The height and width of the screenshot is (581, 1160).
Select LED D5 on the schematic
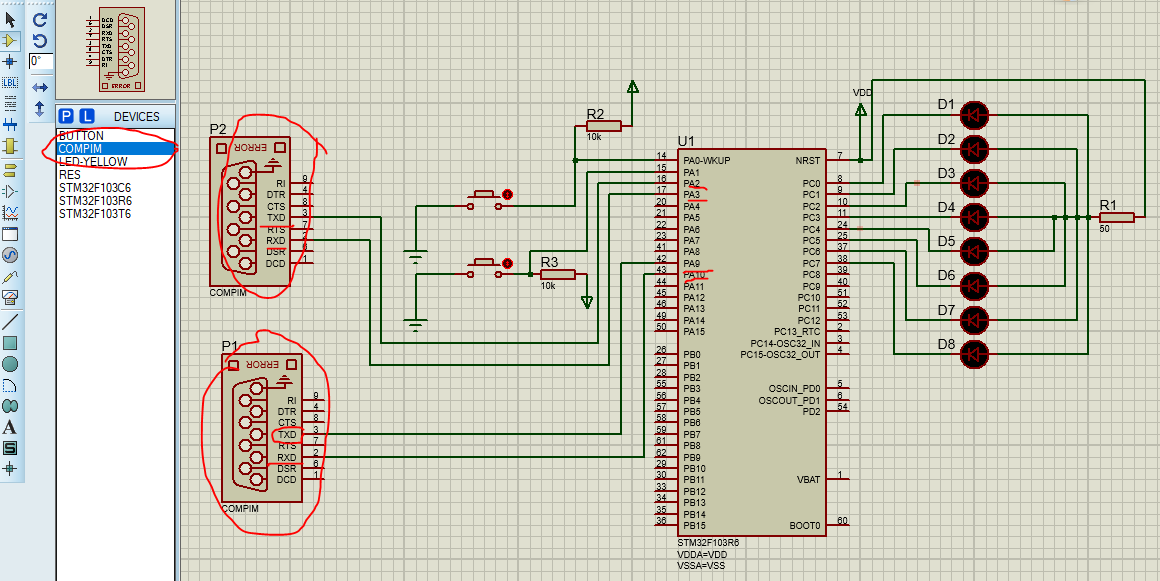pos(974,251)
